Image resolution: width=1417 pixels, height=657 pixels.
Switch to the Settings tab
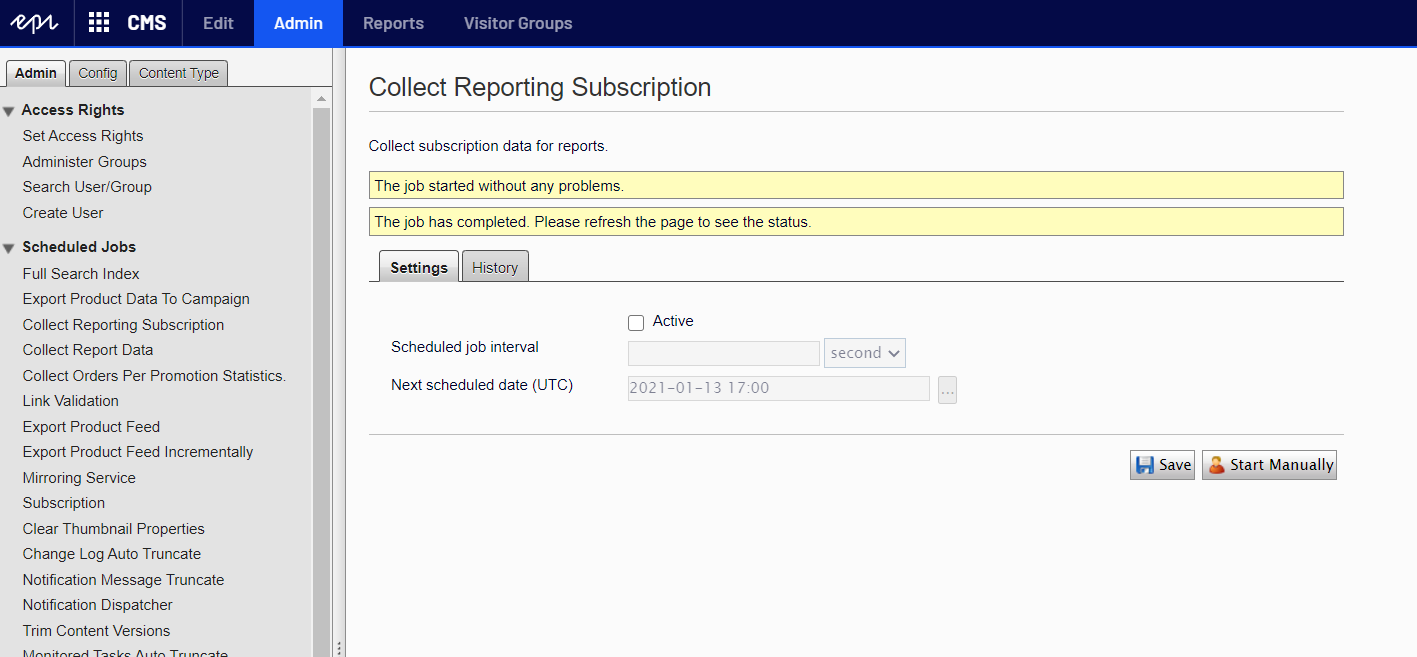[419, 267]
